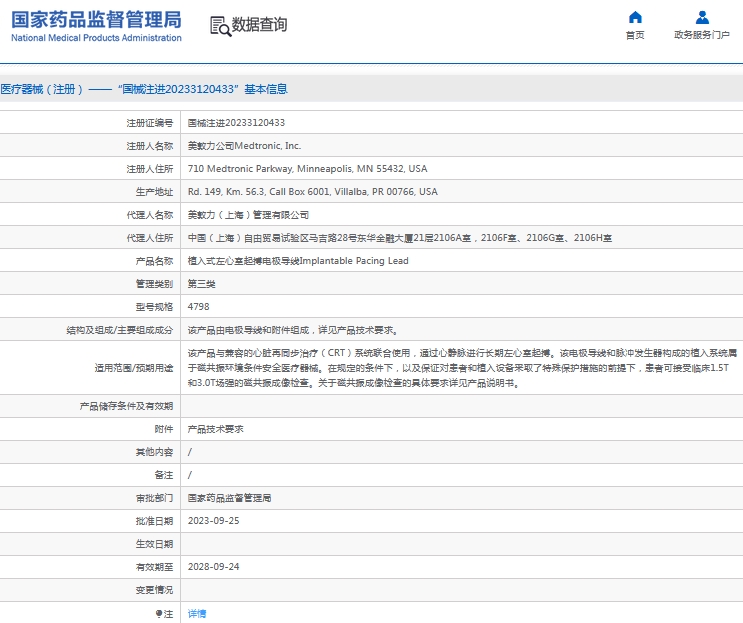Click the 附件 row label
This screenshot has width=743, height=623.
pyautogui.click(x=164, y=429)
